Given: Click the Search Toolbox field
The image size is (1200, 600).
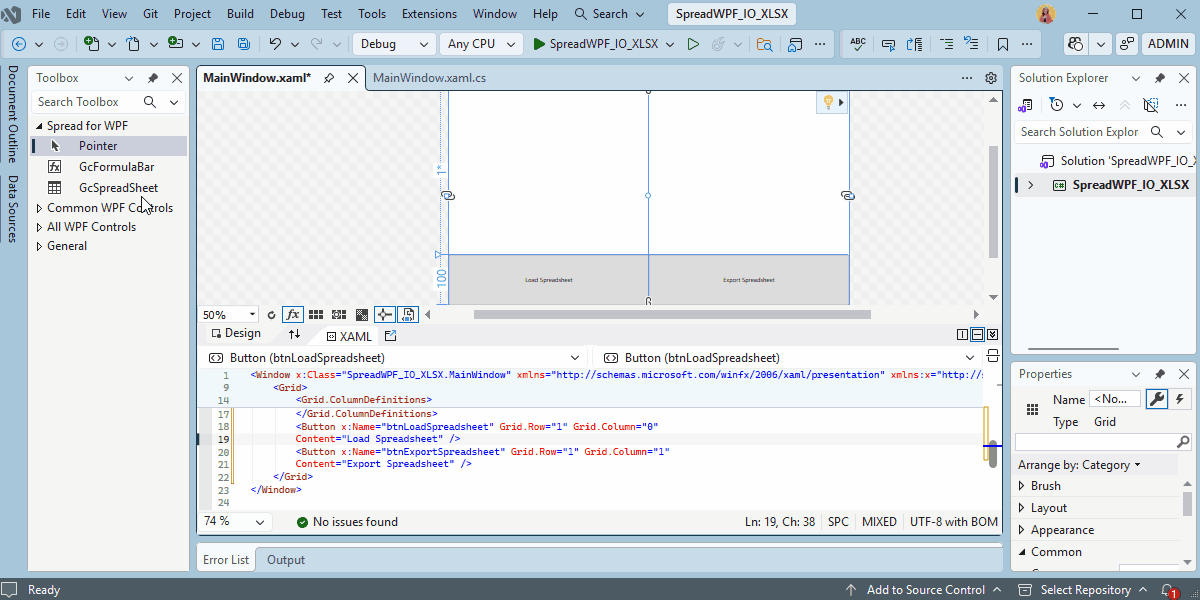Looking at the screenshot, I should [108, 102].
